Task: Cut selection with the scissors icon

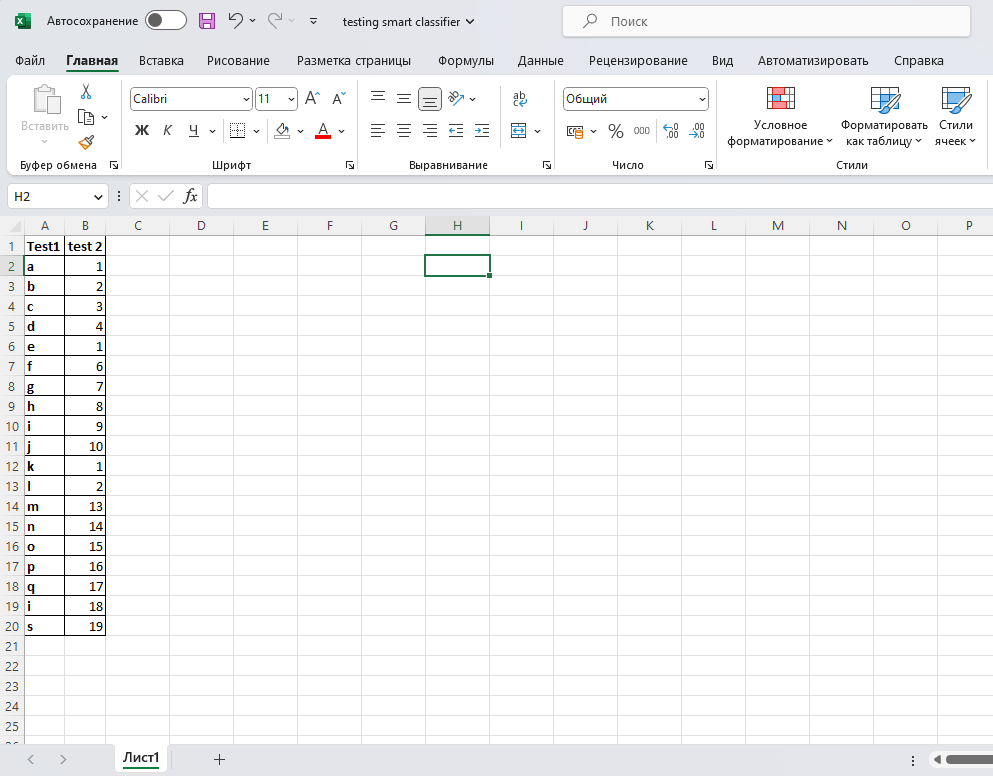Action: (x=86, y=92)
